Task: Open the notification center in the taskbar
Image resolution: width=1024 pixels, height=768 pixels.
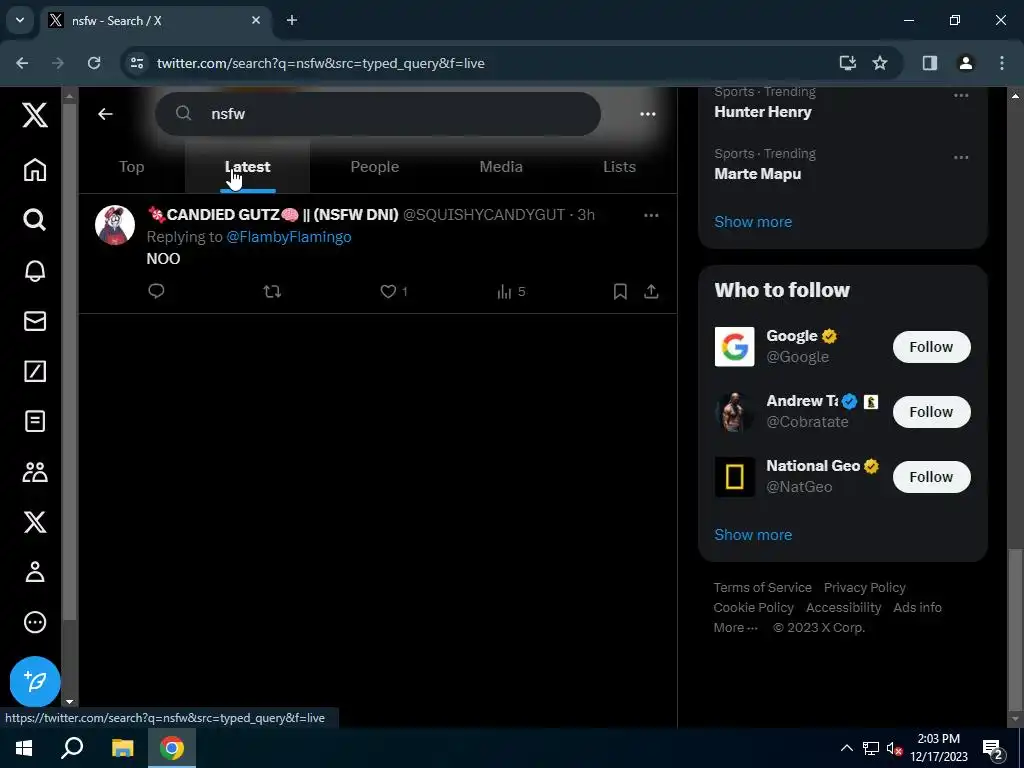Action: [992, 749]
